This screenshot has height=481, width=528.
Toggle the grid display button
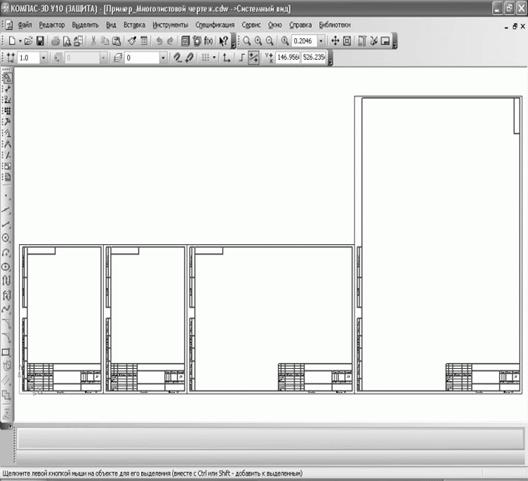205,58
